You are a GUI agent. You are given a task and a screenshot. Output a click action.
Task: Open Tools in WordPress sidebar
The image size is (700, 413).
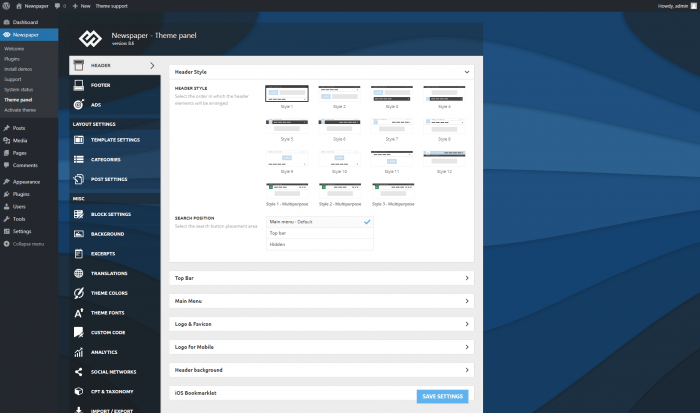[x=19, y=219]
